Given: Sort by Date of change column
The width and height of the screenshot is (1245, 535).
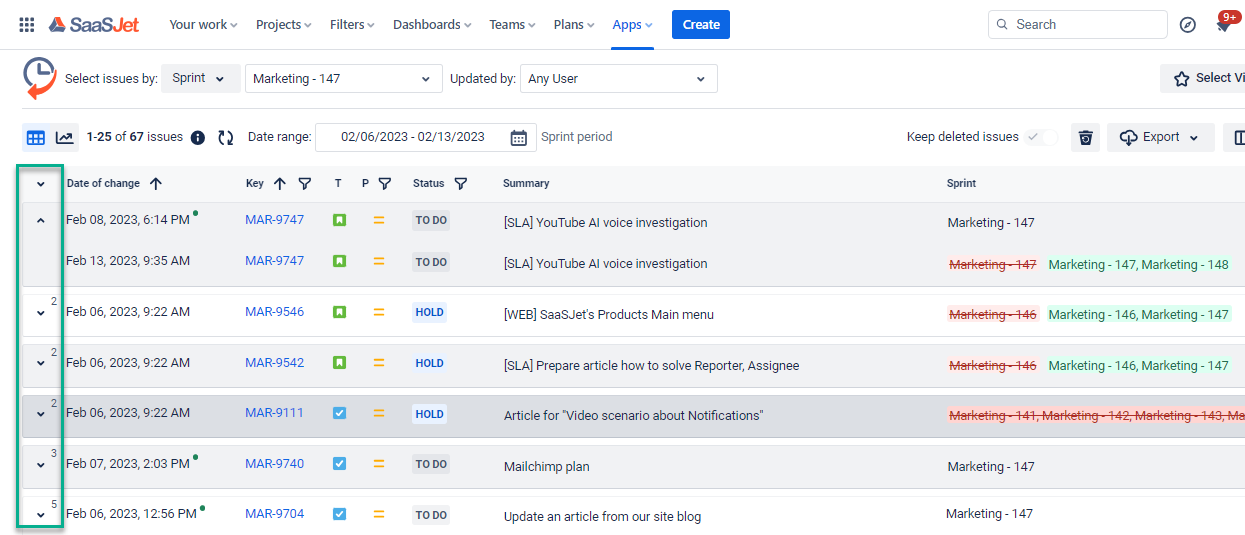Looking at the screenshot, I should 155,183.
